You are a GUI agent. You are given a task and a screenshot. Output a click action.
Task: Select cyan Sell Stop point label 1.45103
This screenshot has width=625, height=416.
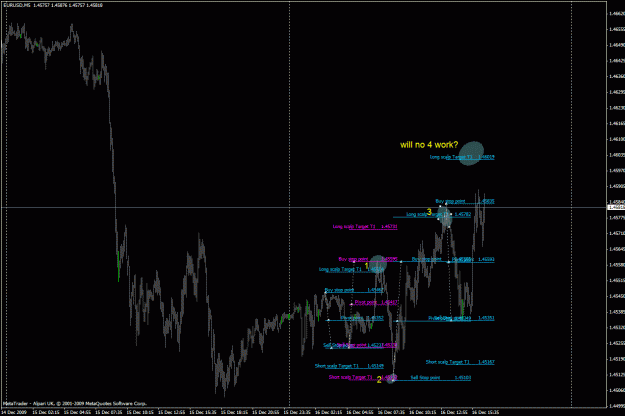(x=440, y=377)
